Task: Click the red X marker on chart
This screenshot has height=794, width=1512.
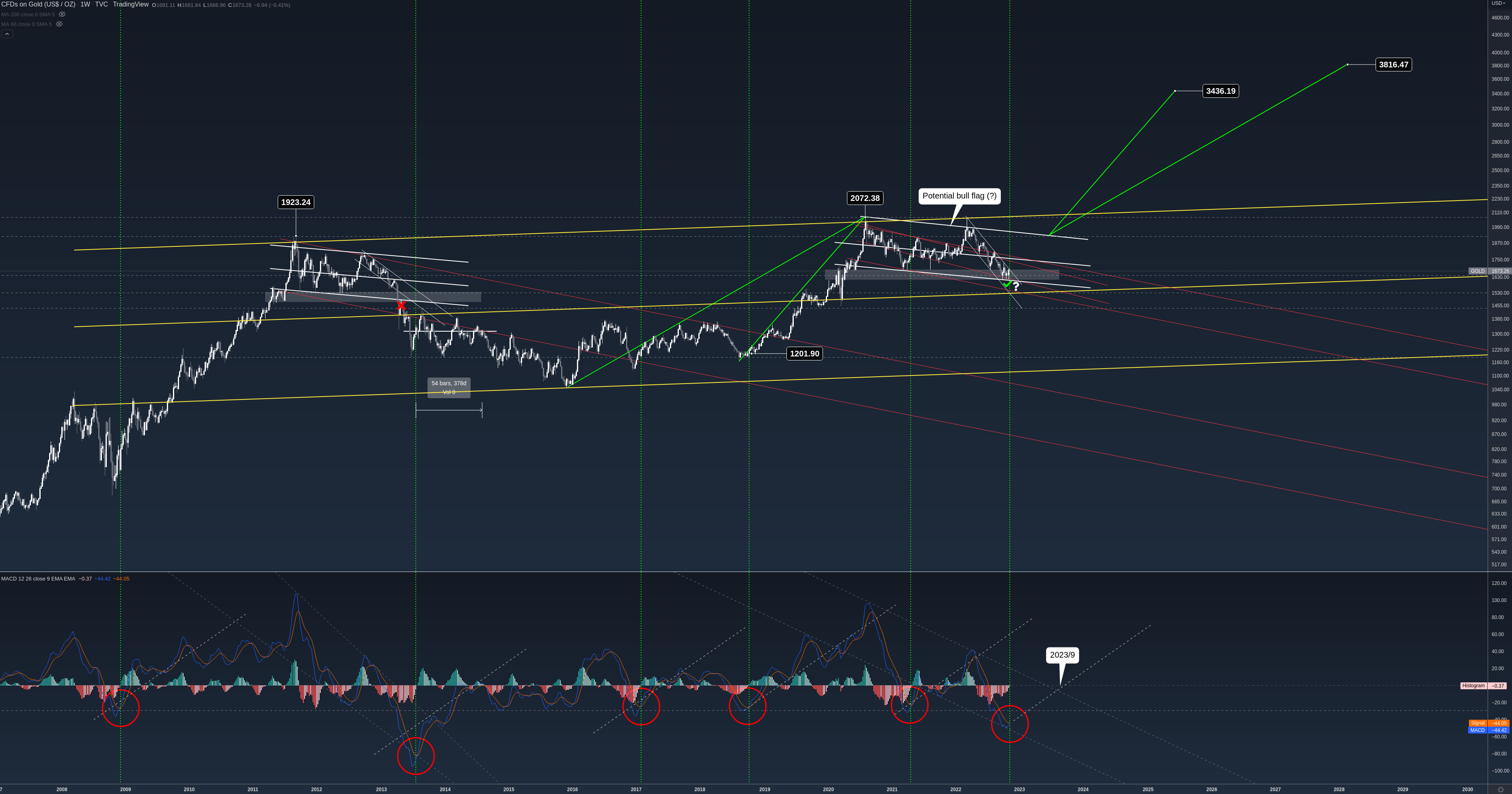Action: pyautogui.click(x=402, y=306)
